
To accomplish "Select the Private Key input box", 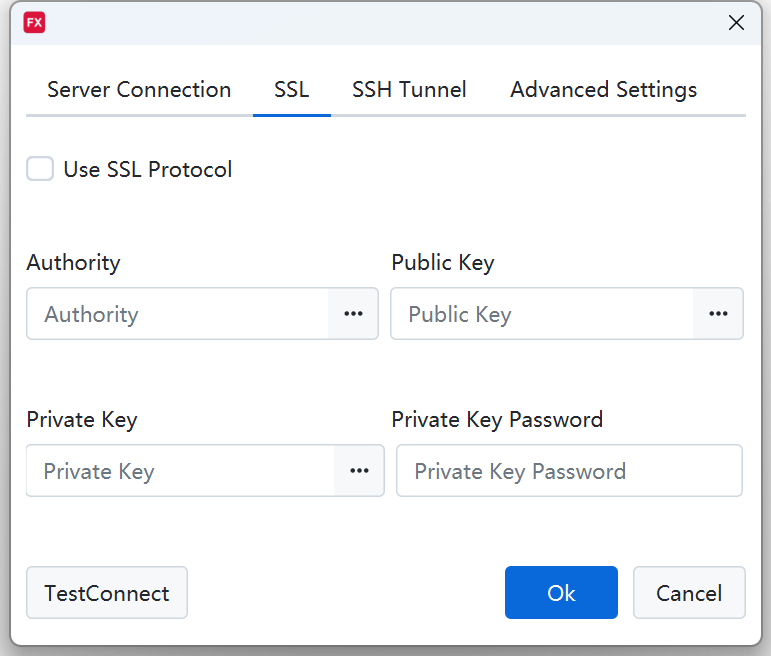I will 181,471.
